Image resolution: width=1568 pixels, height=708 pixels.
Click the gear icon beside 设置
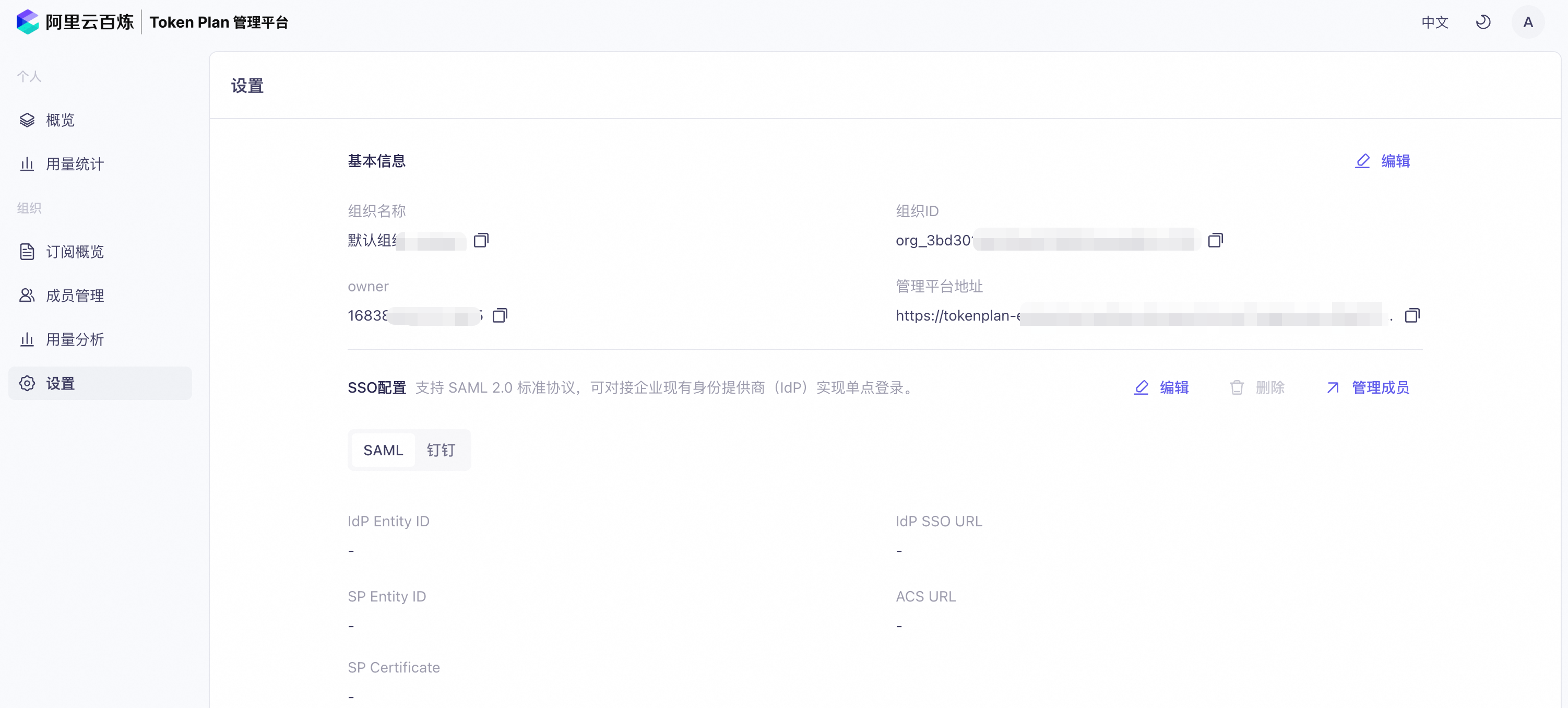pyautogui.click(x=27, y=383)
